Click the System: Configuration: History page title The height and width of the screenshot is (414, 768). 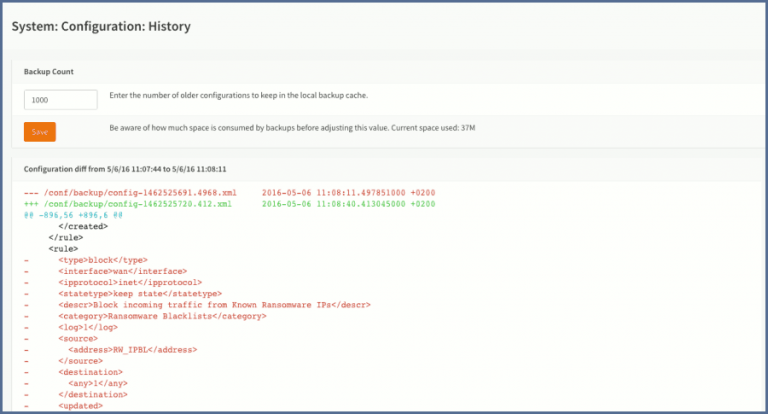point(100,26)
